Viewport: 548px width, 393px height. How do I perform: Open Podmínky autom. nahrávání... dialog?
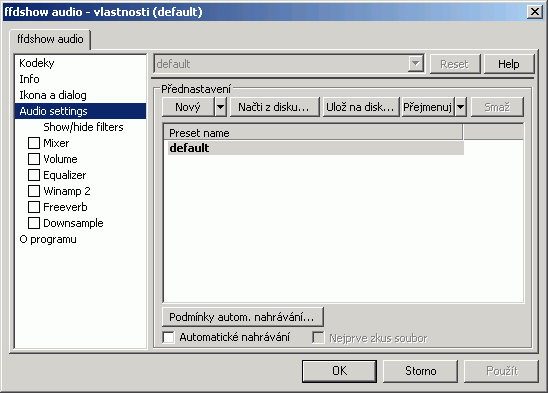(x=242, y=317)
